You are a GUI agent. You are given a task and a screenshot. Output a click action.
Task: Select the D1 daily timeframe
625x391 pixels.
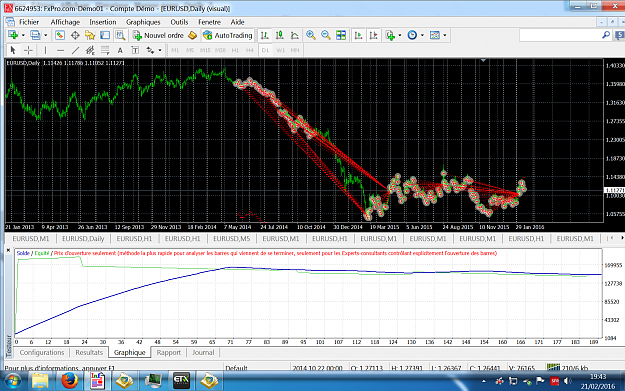(265, 50)
